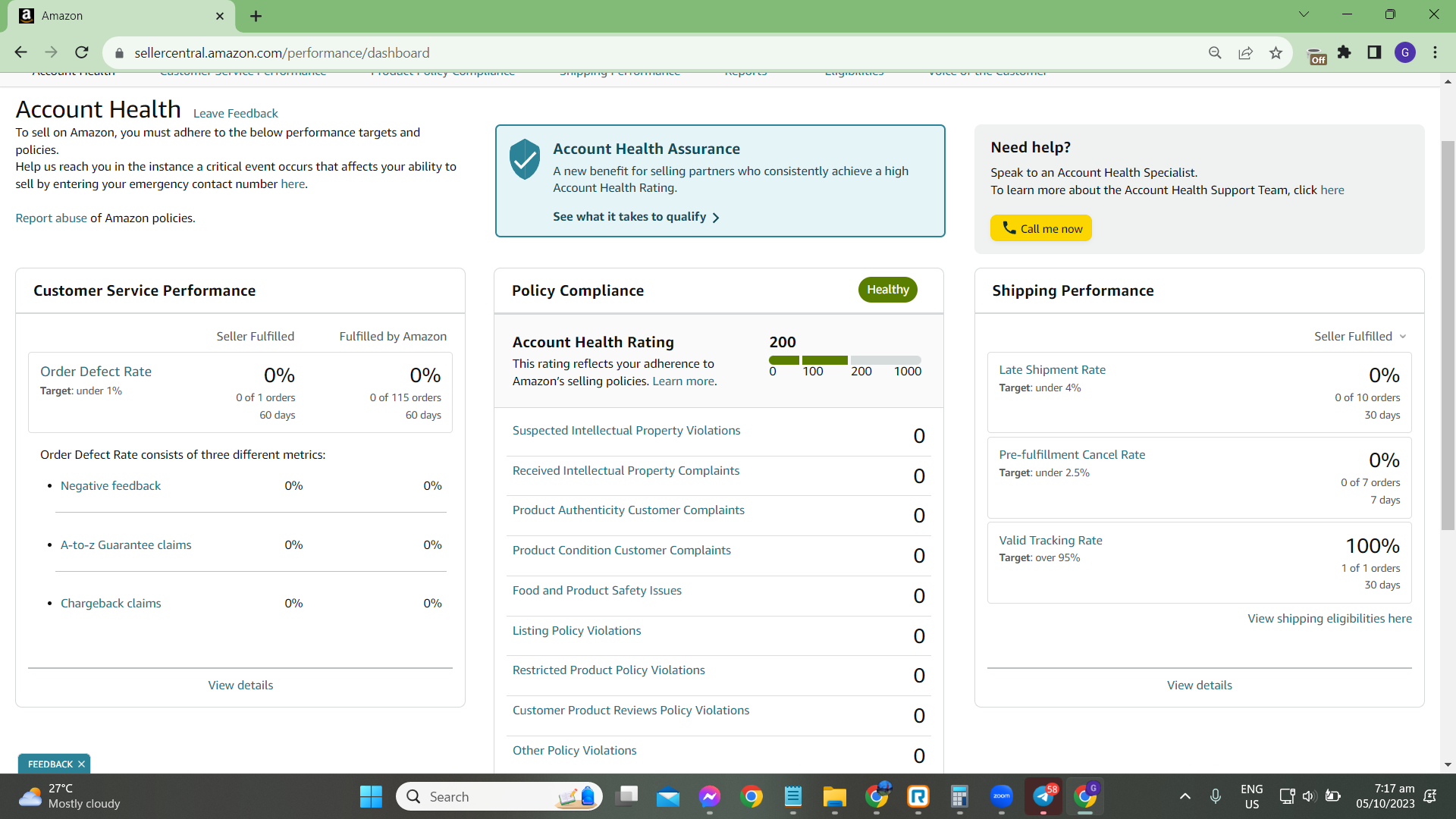
Task: Open Customer Product Reviews Policy Violations
Action: (x=631, y=710)
